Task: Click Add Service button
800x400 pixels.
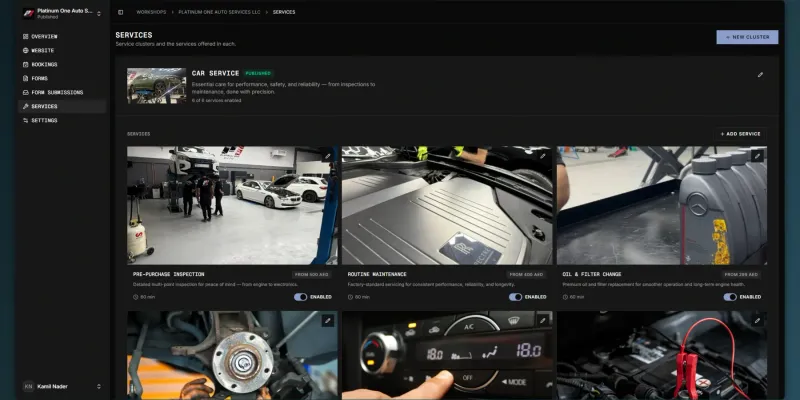Action: [740, 134]
